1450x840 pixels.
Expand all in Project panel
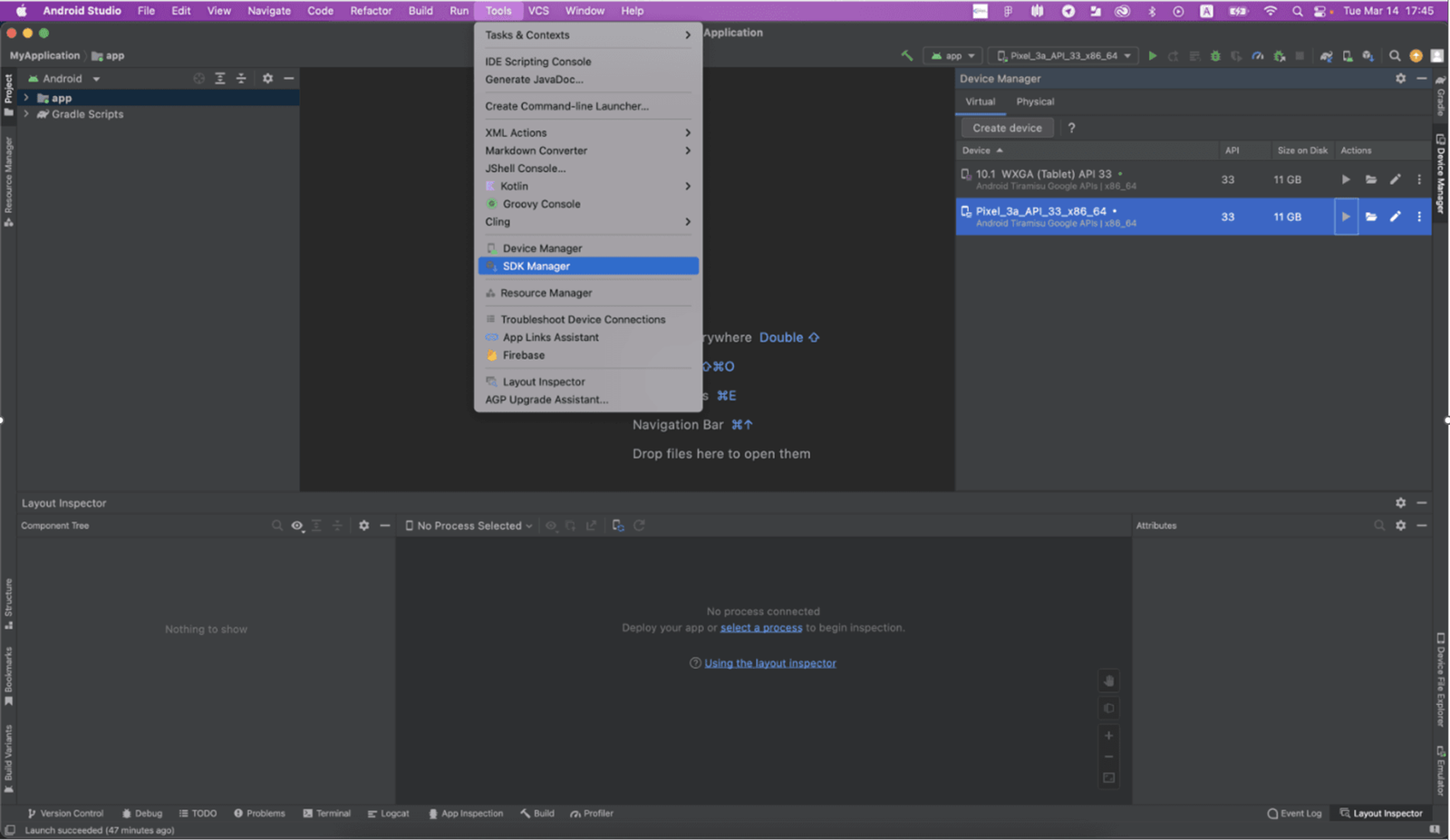pyautogui.click(x=220, y=79)
